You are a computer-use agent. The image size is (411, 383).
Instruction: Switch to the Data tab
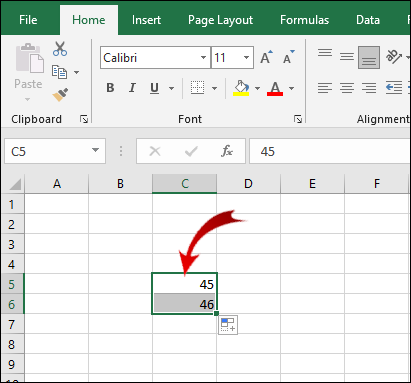click(368, 20)
